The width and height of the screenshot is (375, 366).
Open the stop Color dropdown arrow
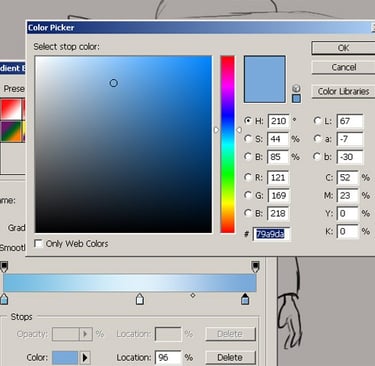coord(85,358)
